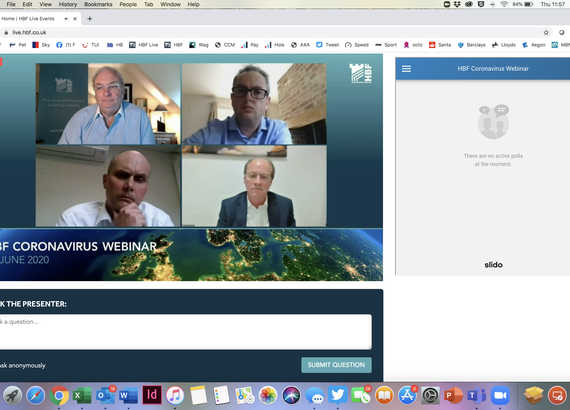Click the Submit Question button
Viewport: 570px width, 410px height.
336,365
